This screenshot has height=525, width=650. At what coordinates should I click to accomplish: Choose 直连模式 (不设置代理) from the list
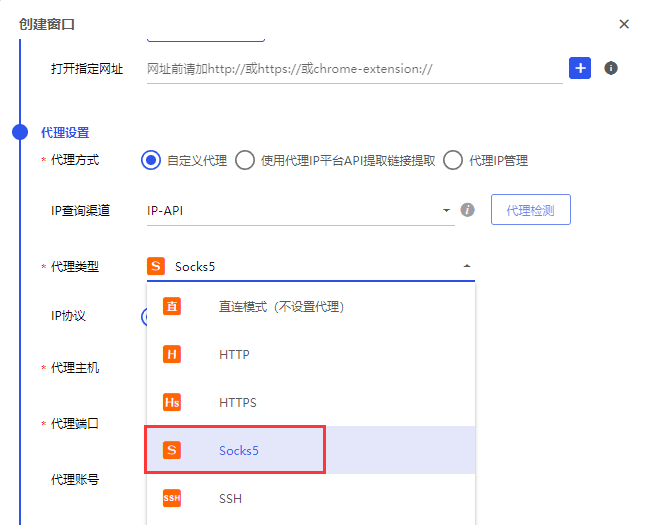click(310, 306)
